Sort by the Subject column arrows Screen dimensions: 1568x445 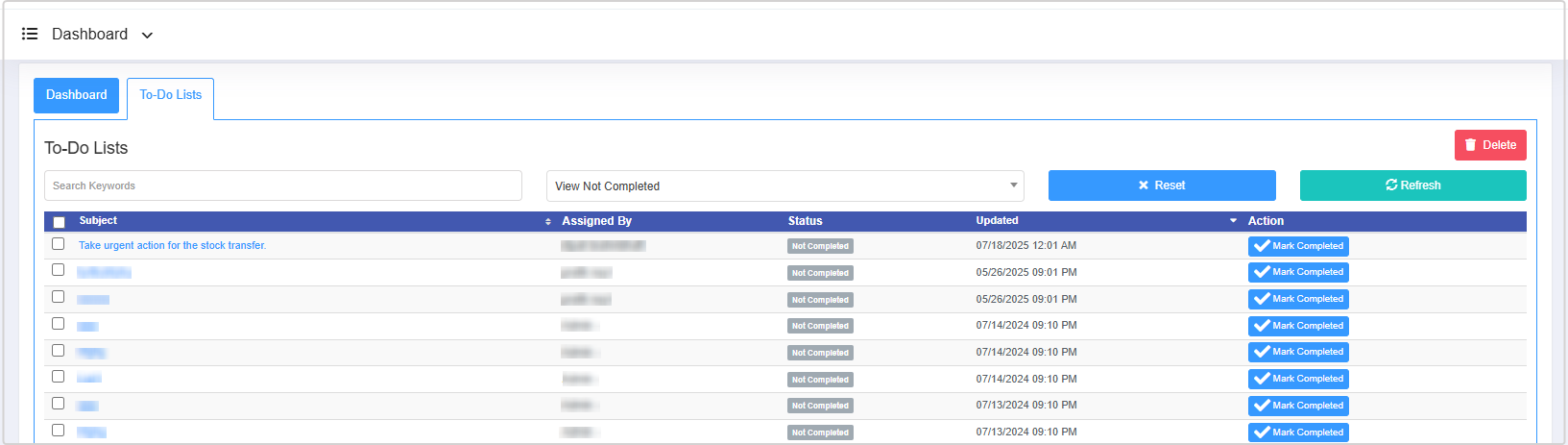(548, 222)
